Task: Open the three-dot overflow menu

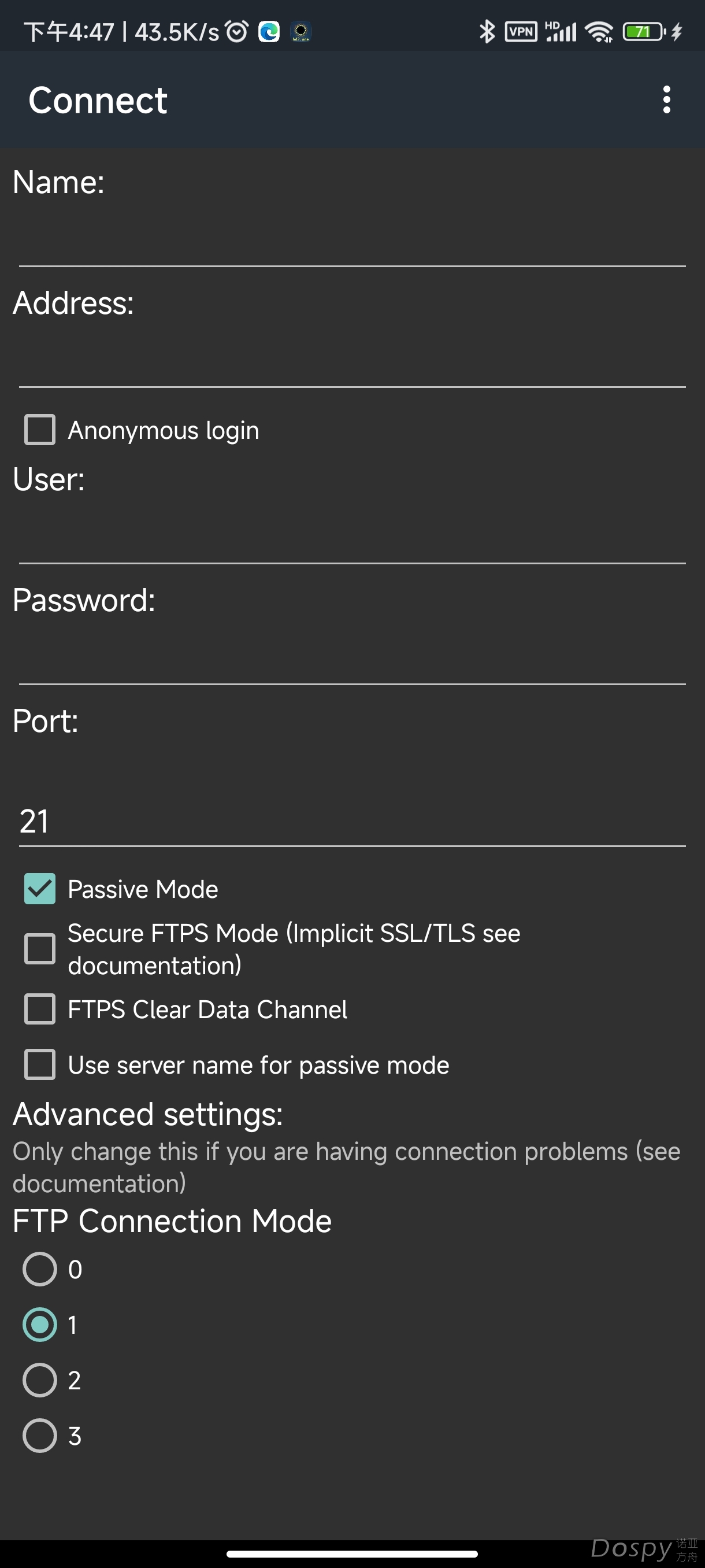Action: [x=667, y=99]
